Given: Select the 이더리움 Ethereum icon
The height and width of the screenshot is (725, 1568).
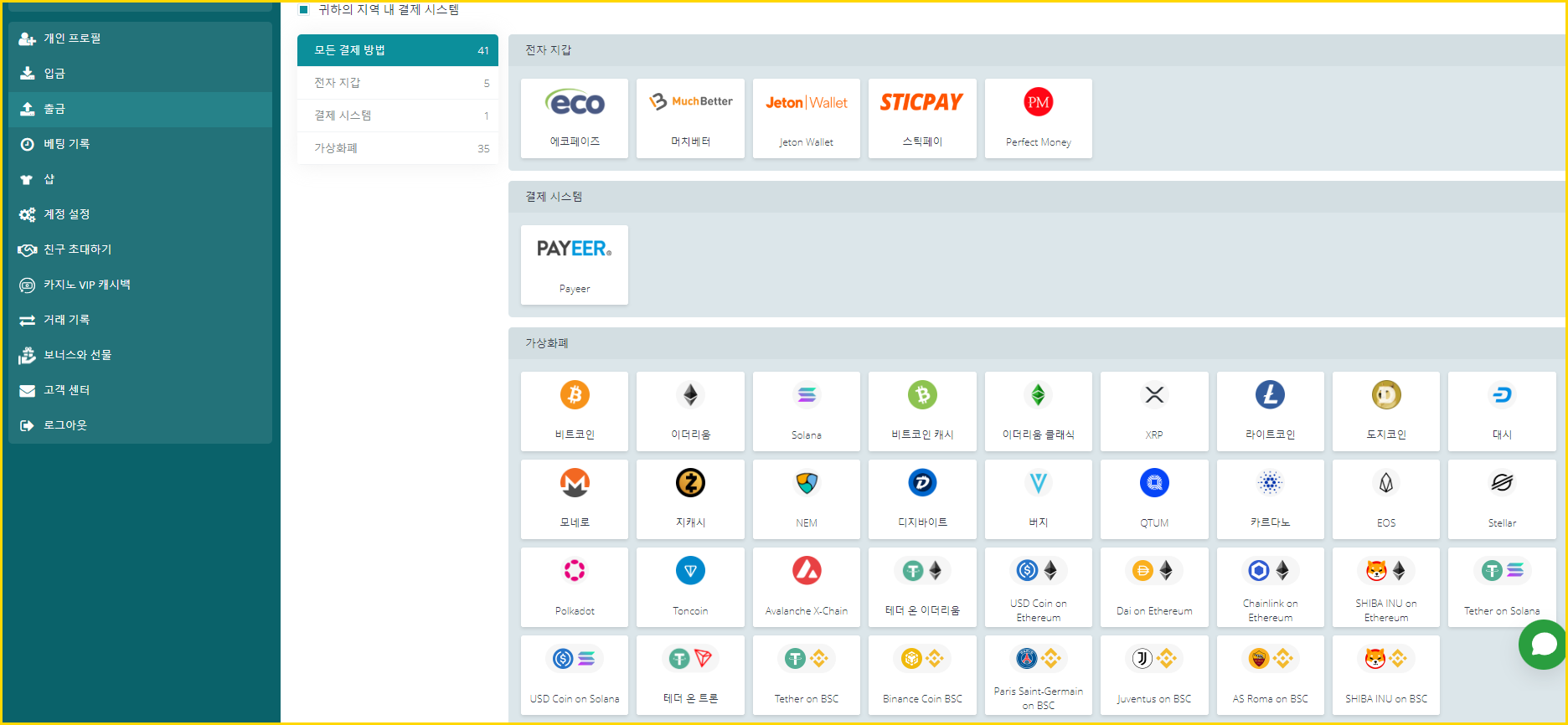Looking at the screenshot, I should click(x=690, y=395).
